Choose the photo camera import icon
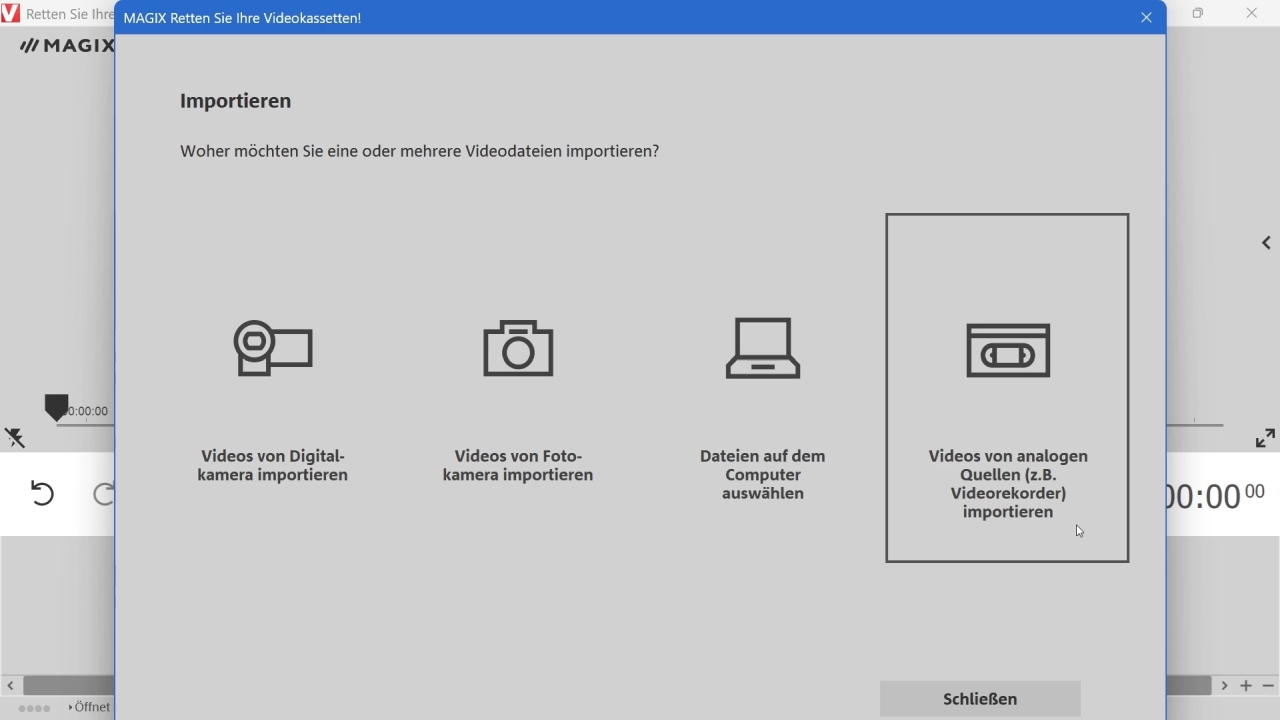This screenshot has width=1280, height=720. [518, 348]
